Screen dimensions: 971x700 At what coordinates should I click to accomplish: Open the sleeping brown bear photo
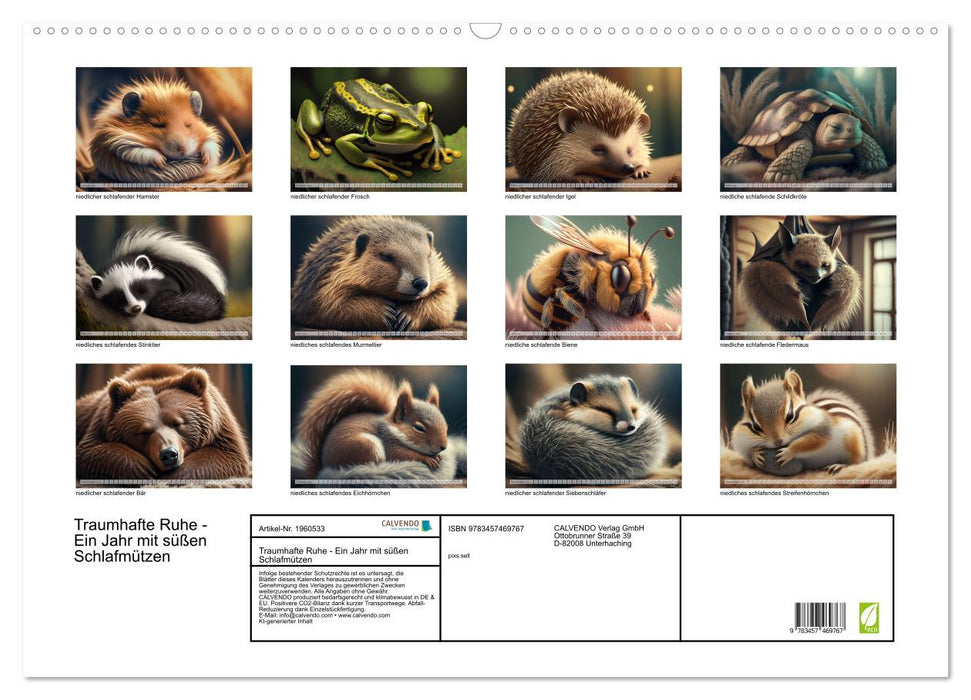pos(164,425)
